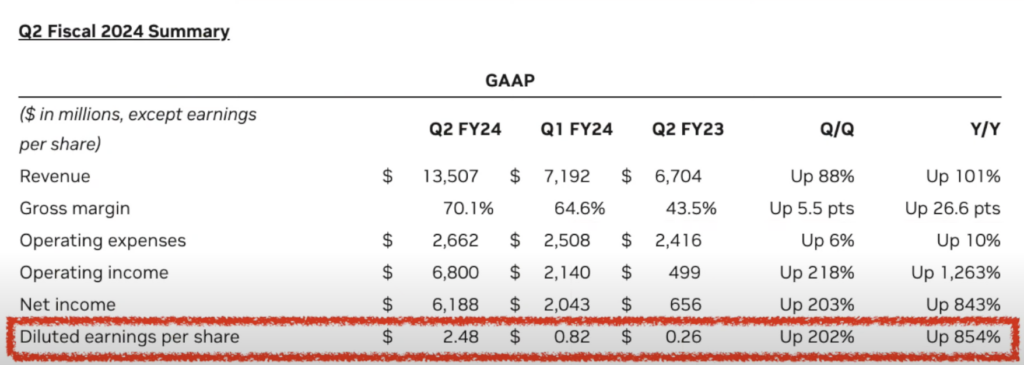Select the Operating income row label

click(94, 272)
